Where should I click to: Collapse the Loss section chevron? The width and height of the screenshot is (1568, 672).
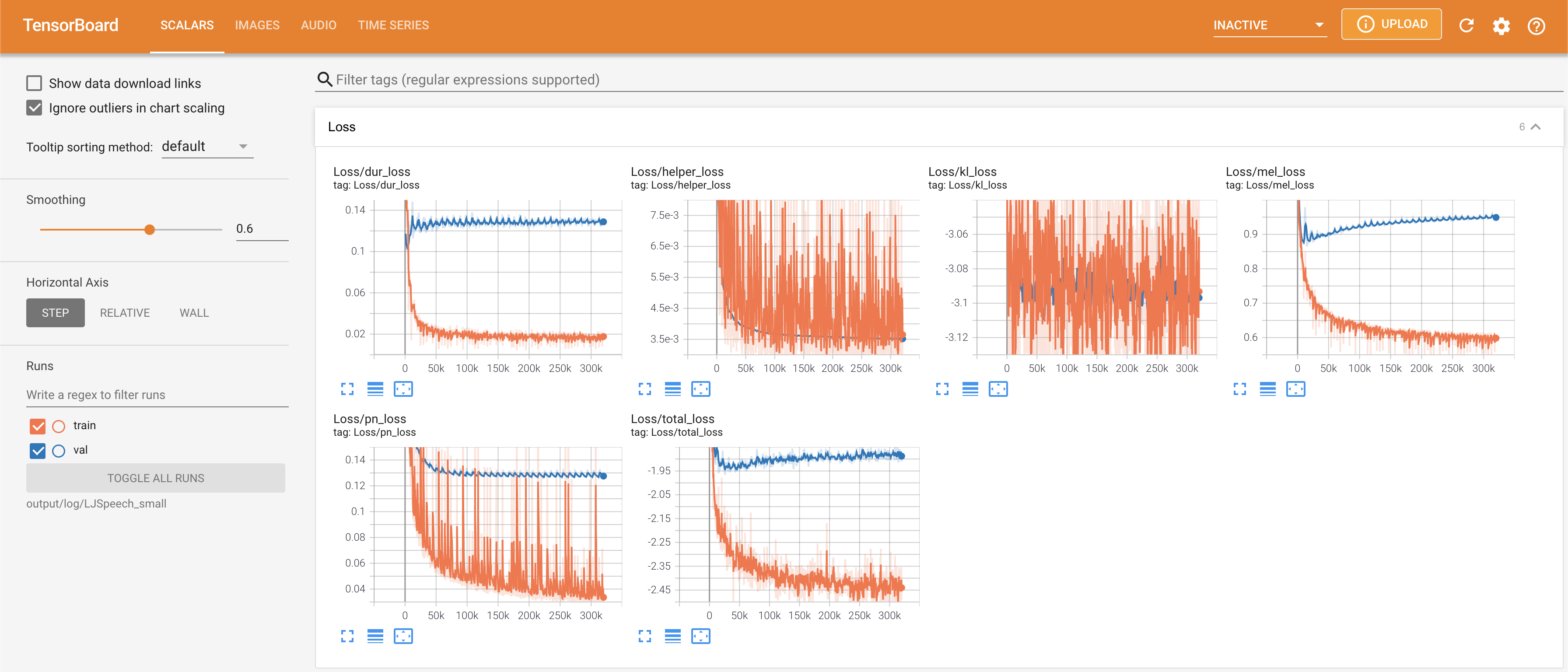coord(1536,126)
